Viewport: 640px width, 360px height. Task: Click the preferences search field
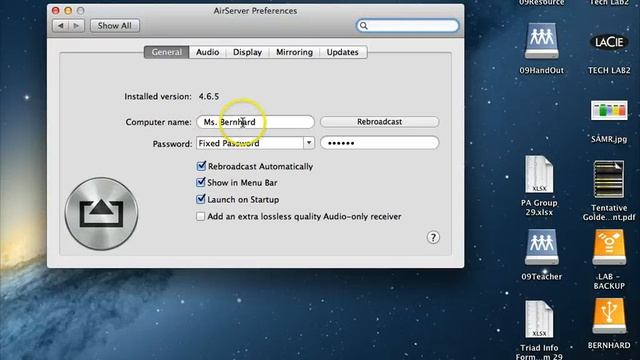(407, 26)
